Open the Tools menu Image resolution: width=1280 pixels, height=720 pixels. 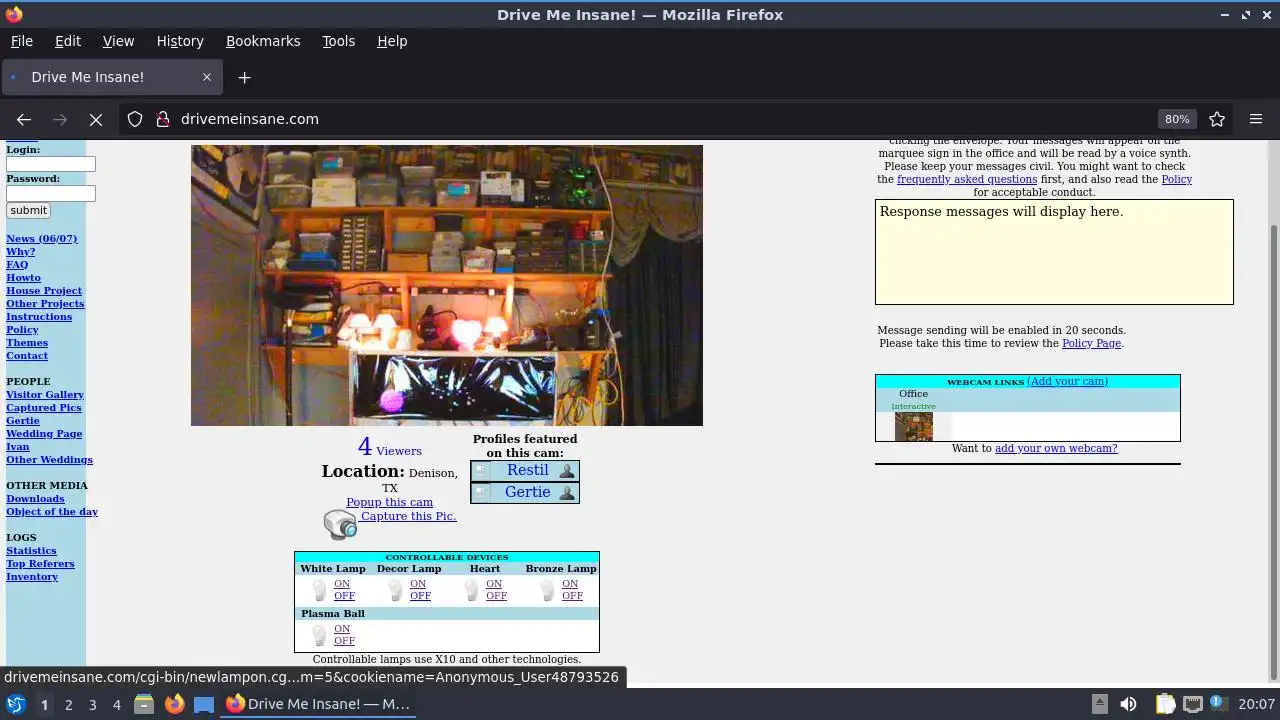[x=338, y=41]
